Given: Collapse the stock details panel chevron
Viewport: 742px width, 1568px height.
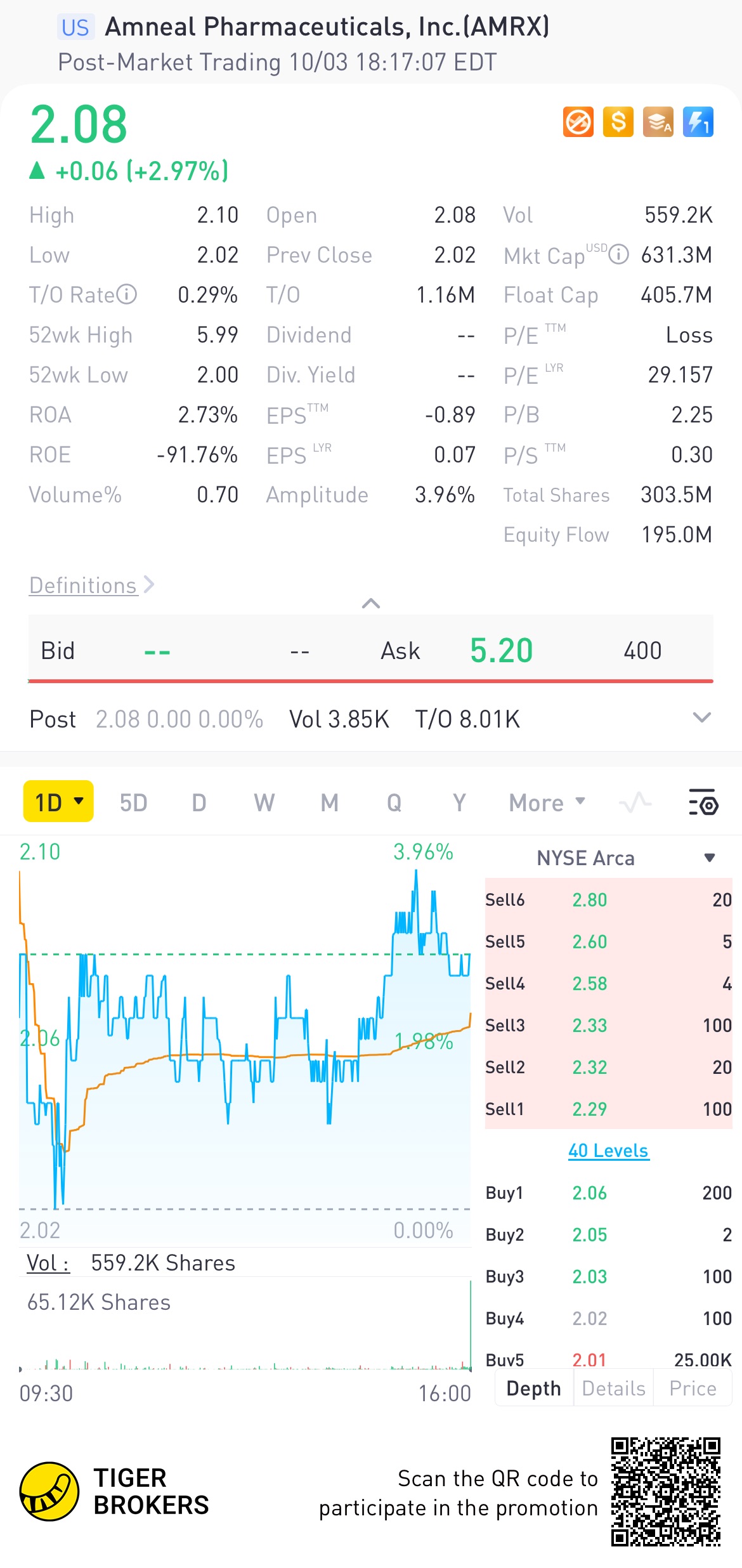Looking at the screenshot, I should point(371,603).
